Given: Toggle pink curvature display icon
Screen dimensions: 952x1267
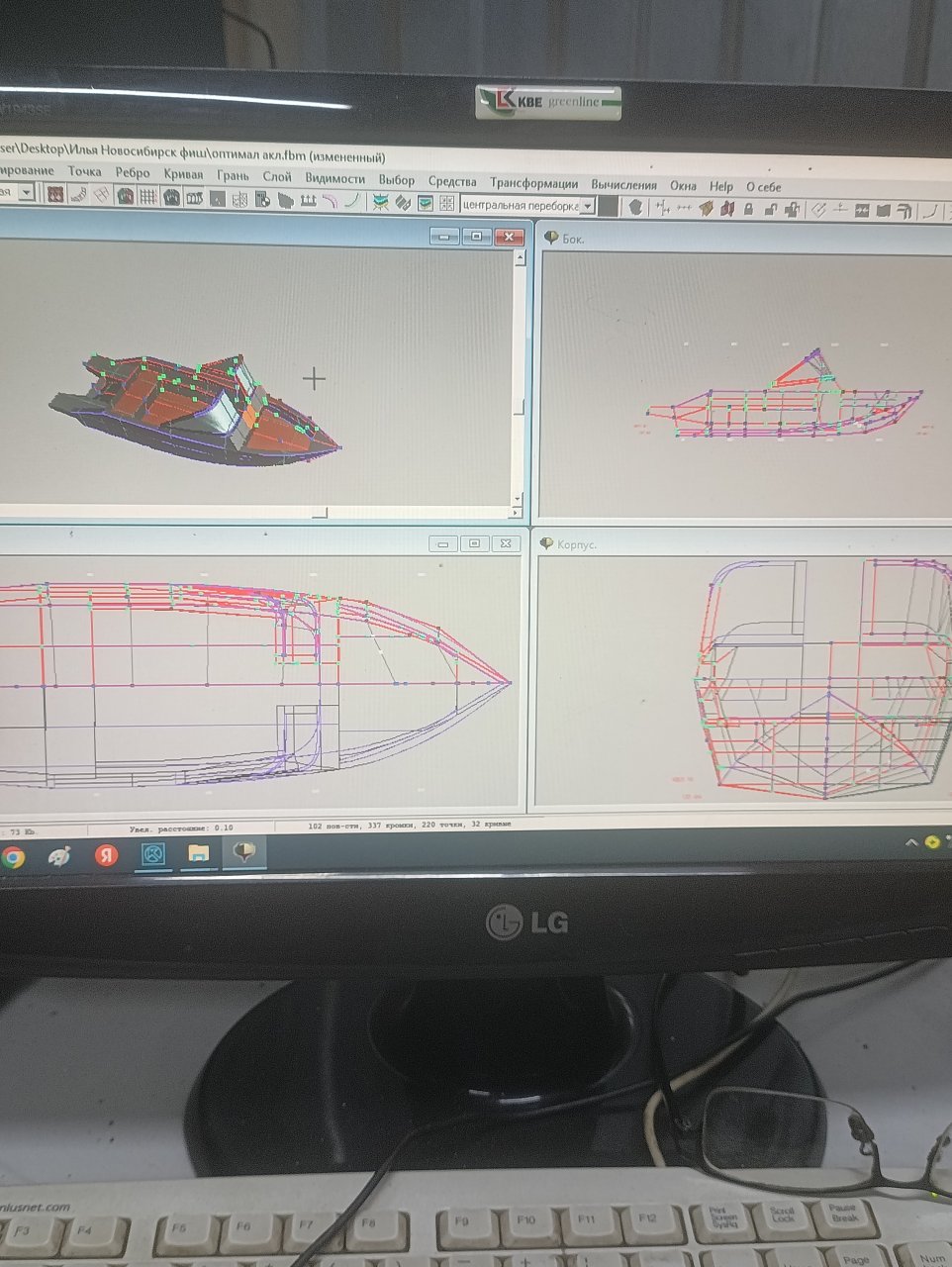Looking at the screenshot, I should click(x=330, y=201).
